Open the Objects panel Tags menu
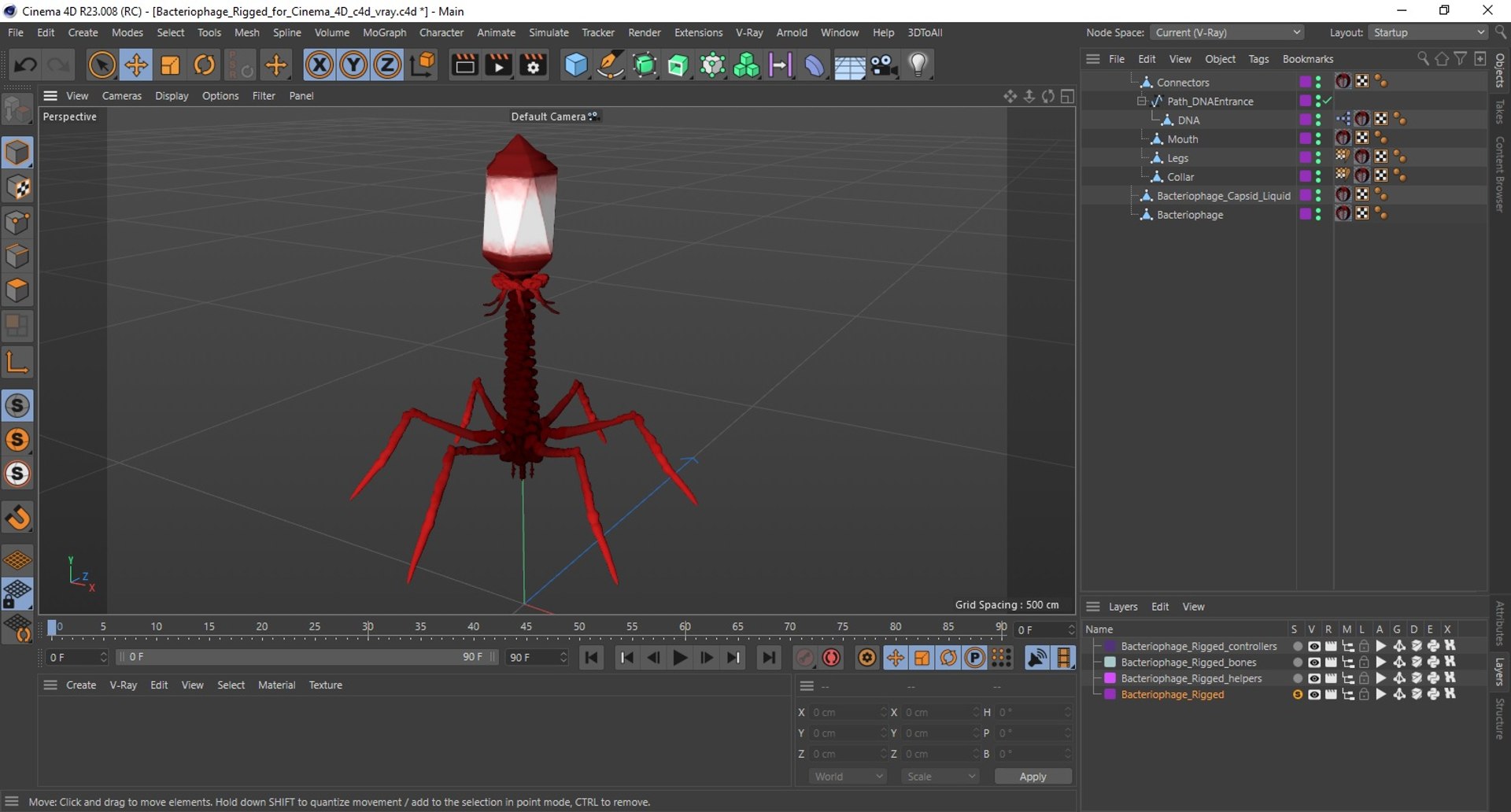The height and width of the screenshot is (812, 1511). pos(1258,59)
